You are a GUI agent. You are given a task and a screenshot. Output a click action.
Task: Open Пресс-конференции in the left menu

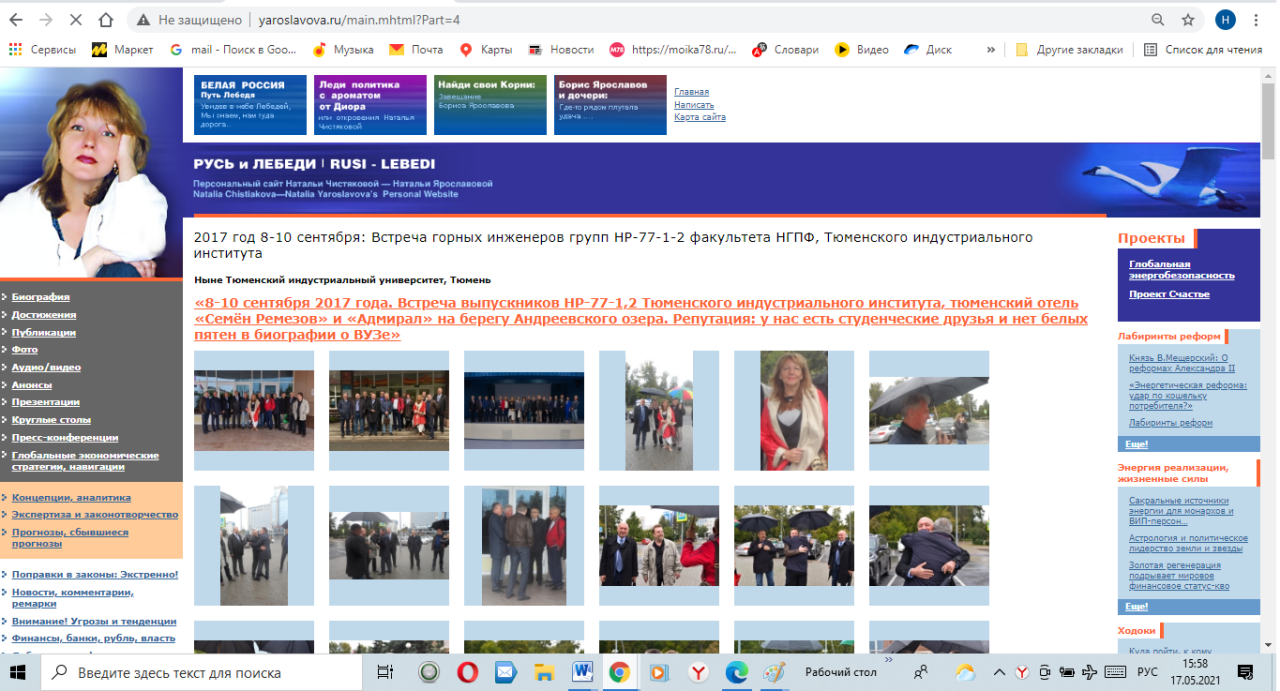(x=64, y=437)
